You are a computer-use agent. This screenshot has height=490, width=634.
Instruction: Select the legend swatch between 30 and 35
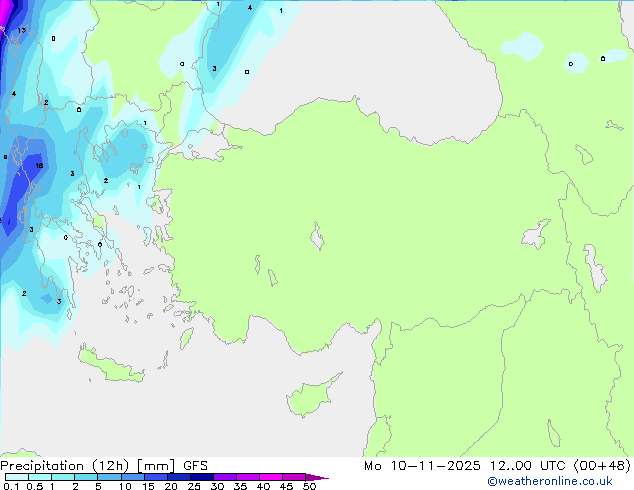click(x=225, y=477)
